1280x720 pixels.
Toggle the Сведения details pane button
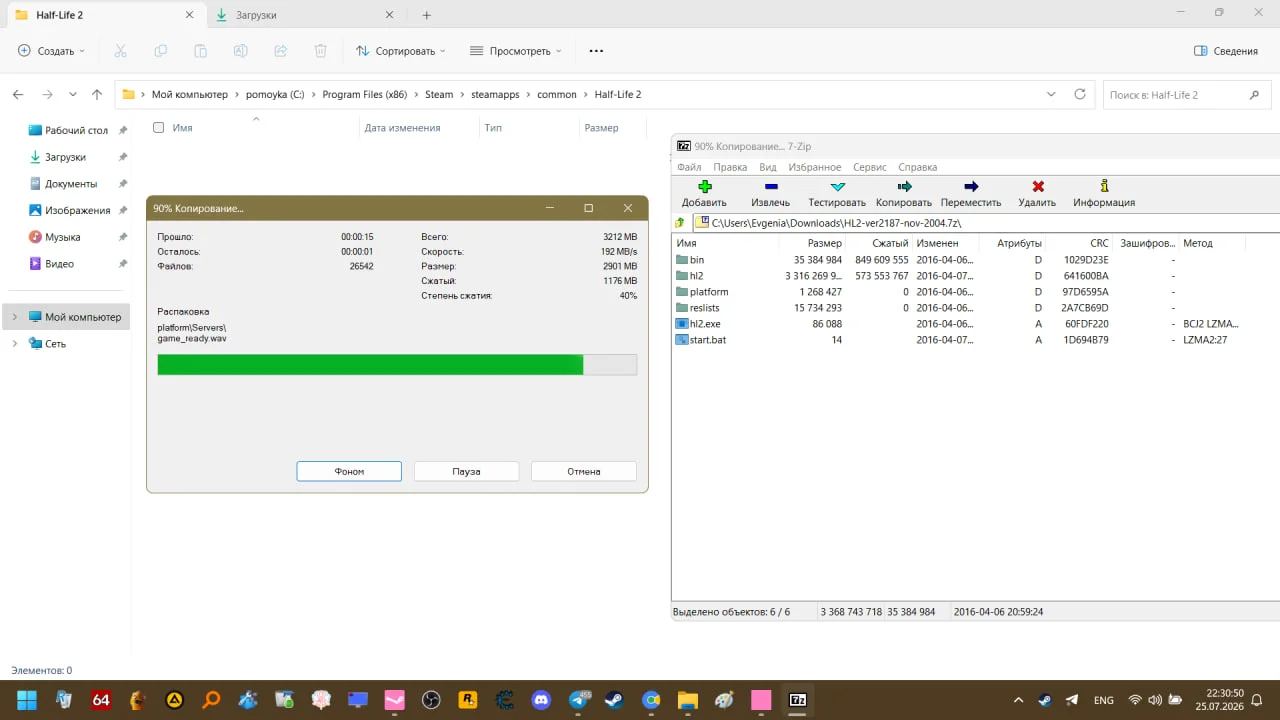pyautogui.click(x=1226, y=51)
